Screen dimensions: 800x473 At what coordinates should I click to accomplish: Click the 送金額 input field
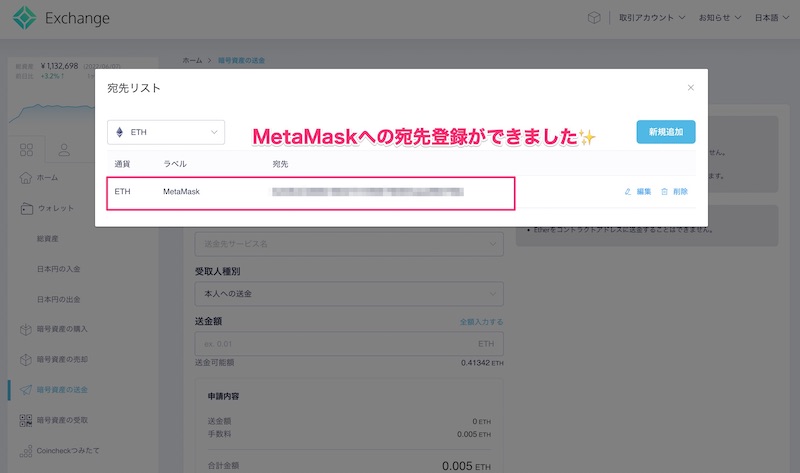pyautogui.click(x=349, y=344)
